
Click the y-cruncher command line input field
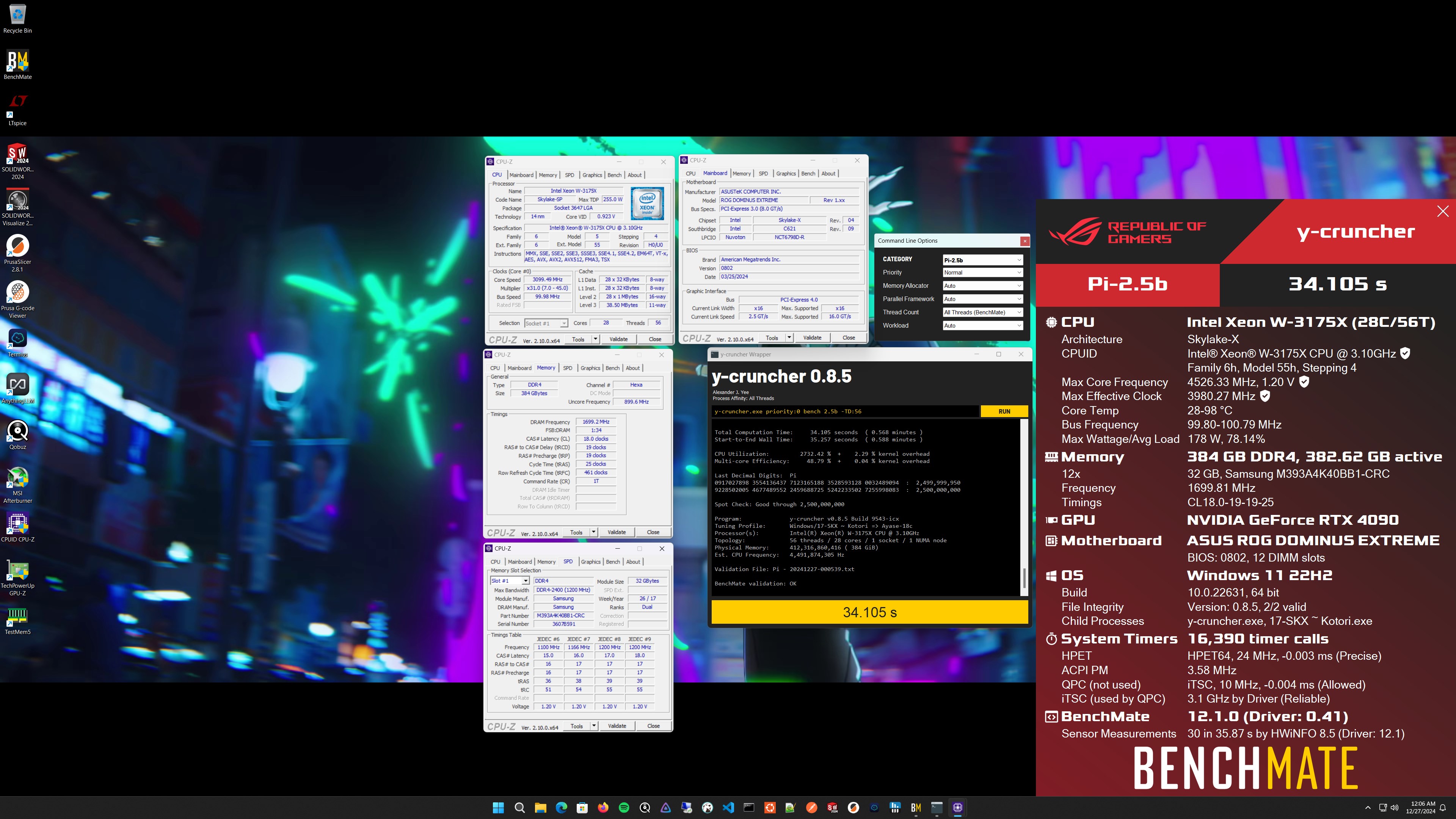pyautogui.click(x=845, y=411)
